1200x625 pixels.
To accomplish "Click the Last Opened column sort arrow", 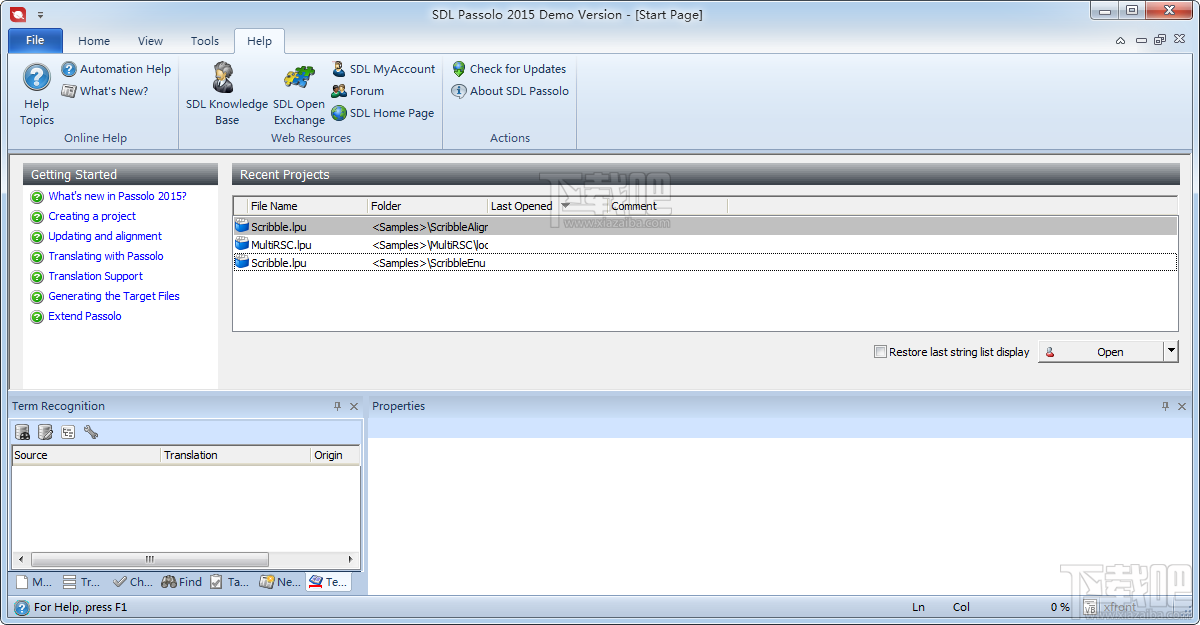I will (565, 205).
